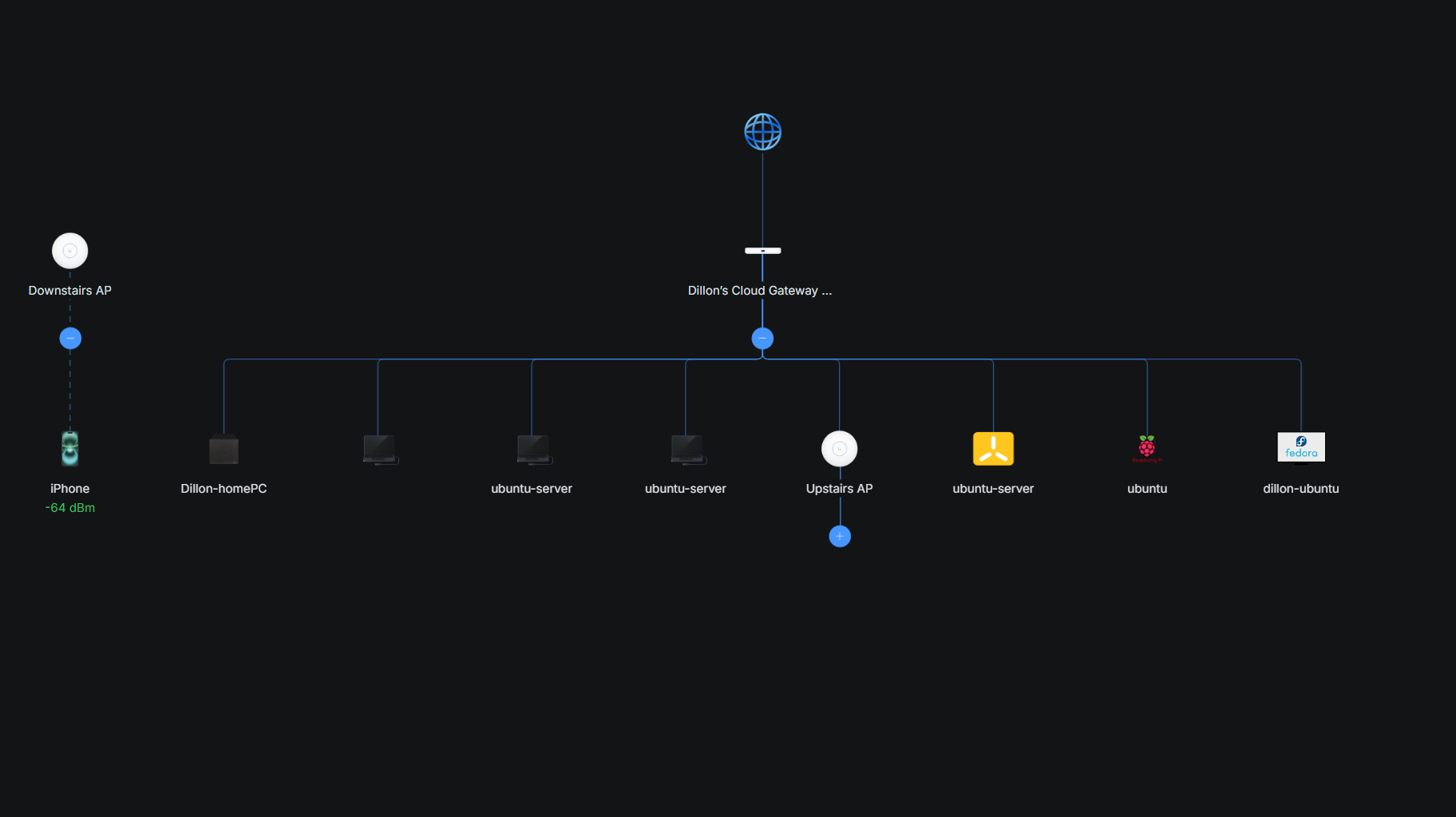This screenshot has height=817, width=1456.
Task: Select the unnamed laptop client icon
Action: 380,450
